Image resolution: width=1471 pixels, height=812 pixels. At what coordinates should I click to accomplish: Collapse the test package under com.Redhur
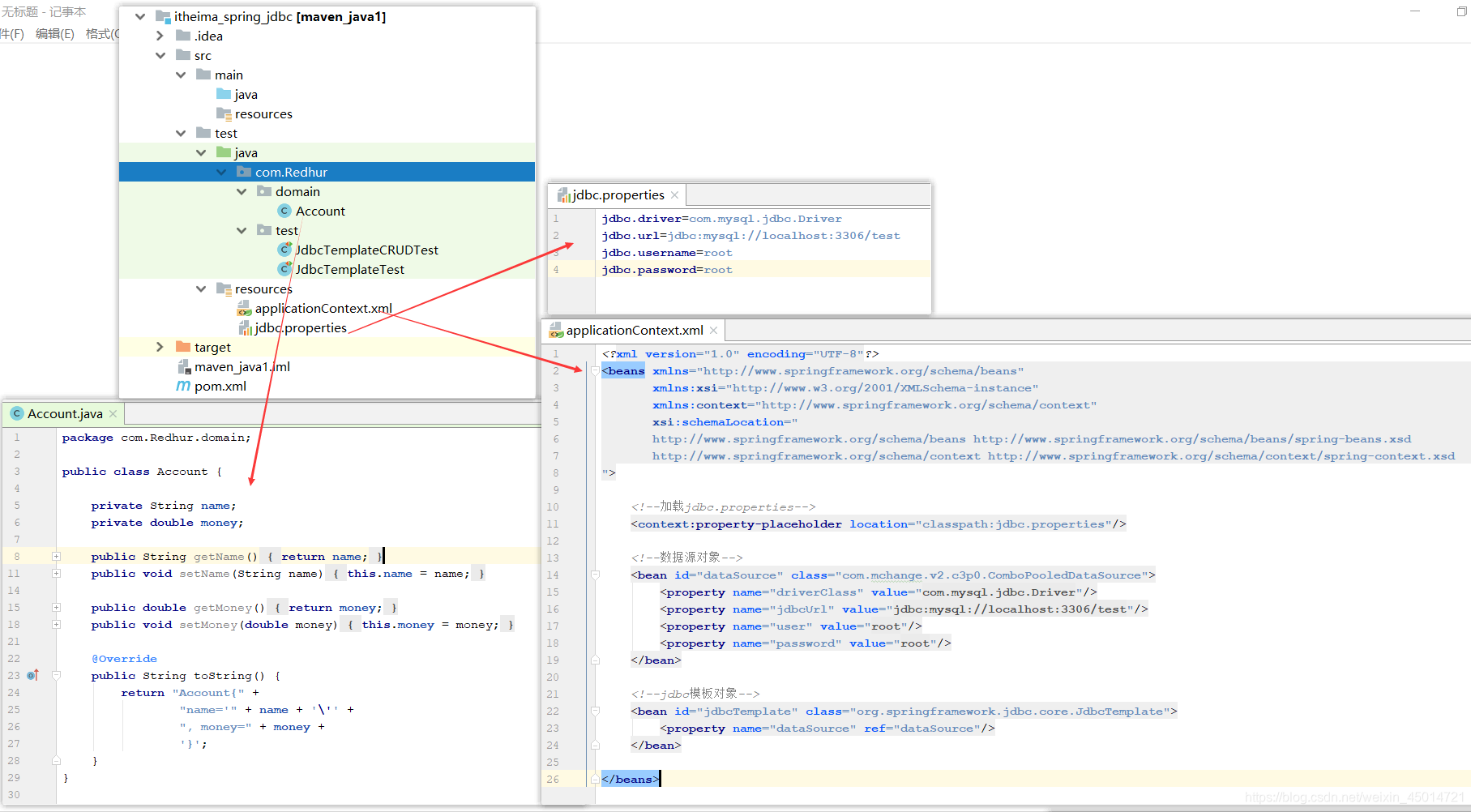click(242, 230)
